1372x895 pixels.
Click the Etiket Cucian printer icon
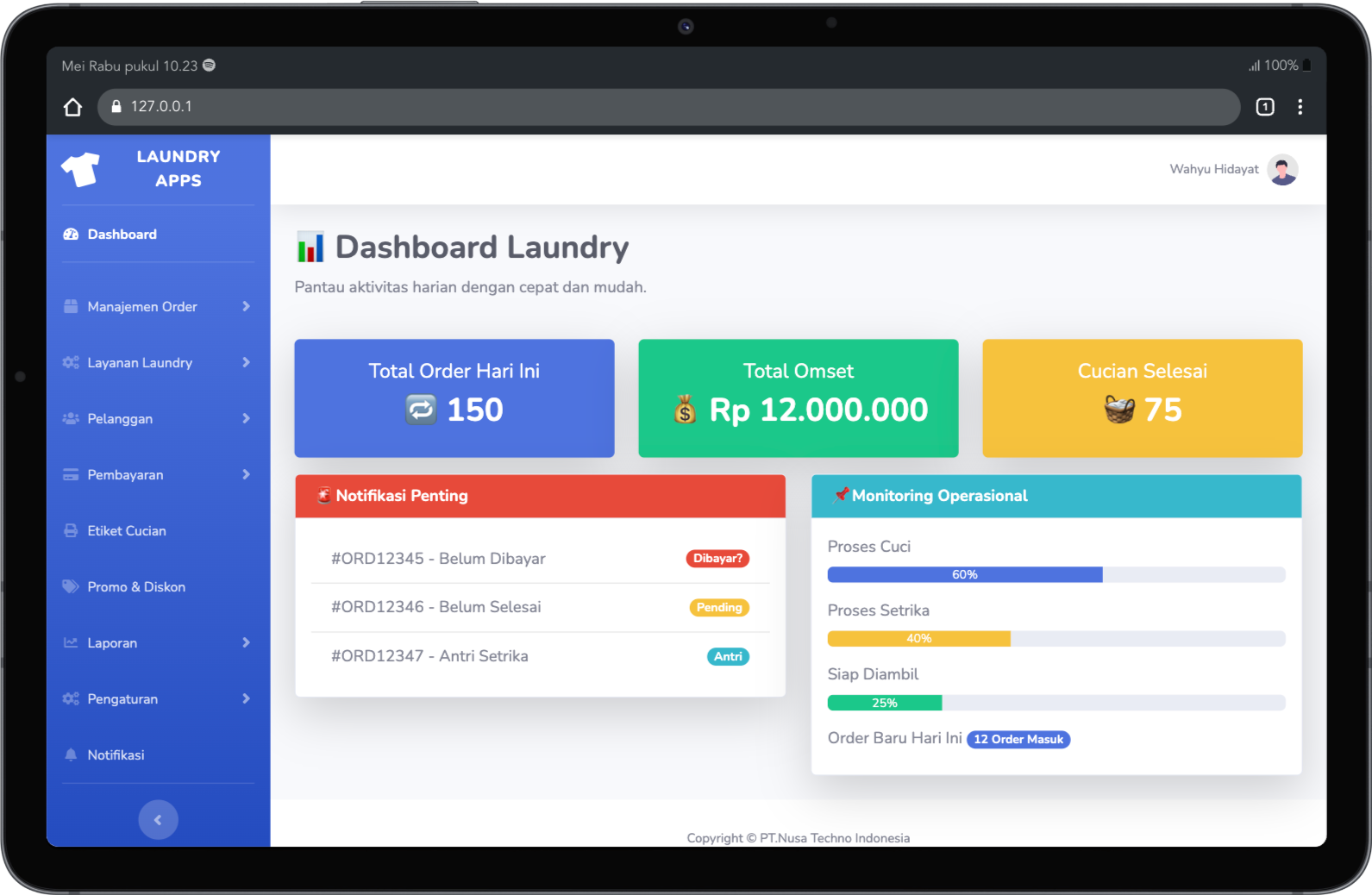[71, 531]
